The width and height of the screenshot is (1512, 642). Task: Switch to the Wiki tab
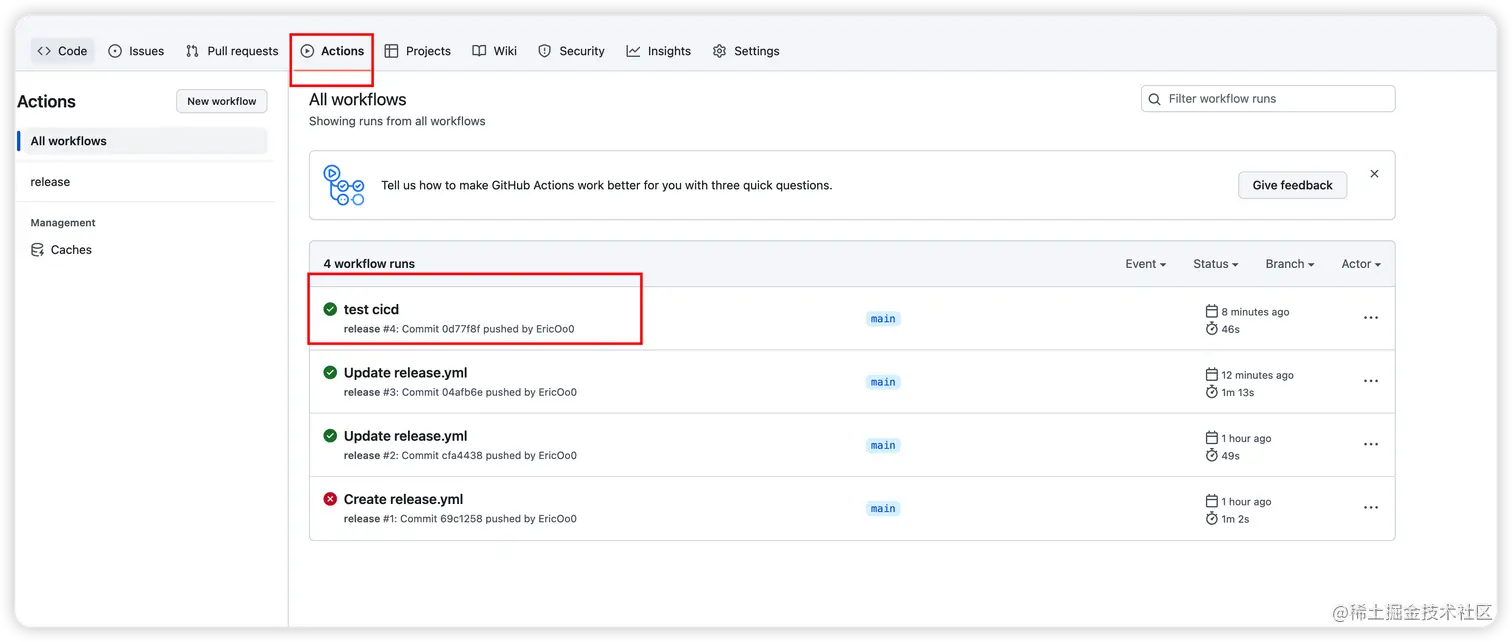(x=495, y=51)
